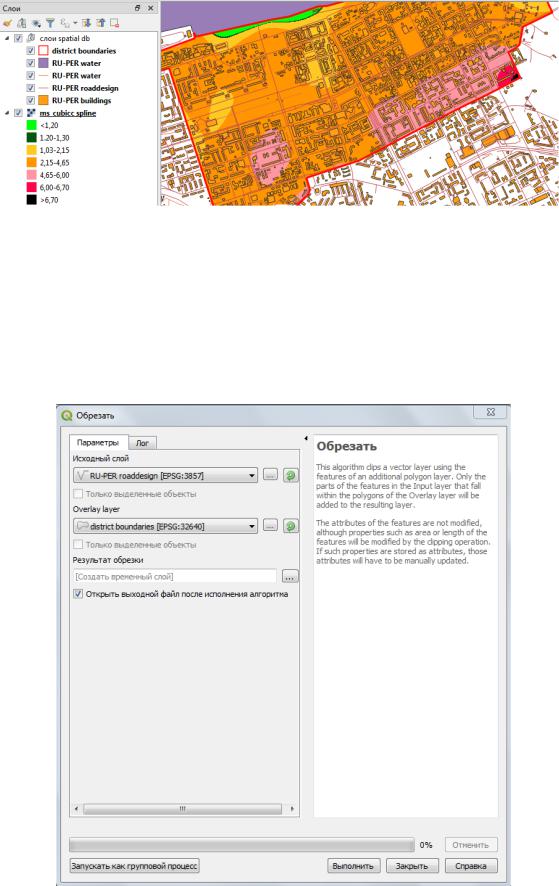Image resolution: width=559 pixels, height=886 pixels.
Task: Toggle filter legend by map content
Action: (x=50, y=23)
